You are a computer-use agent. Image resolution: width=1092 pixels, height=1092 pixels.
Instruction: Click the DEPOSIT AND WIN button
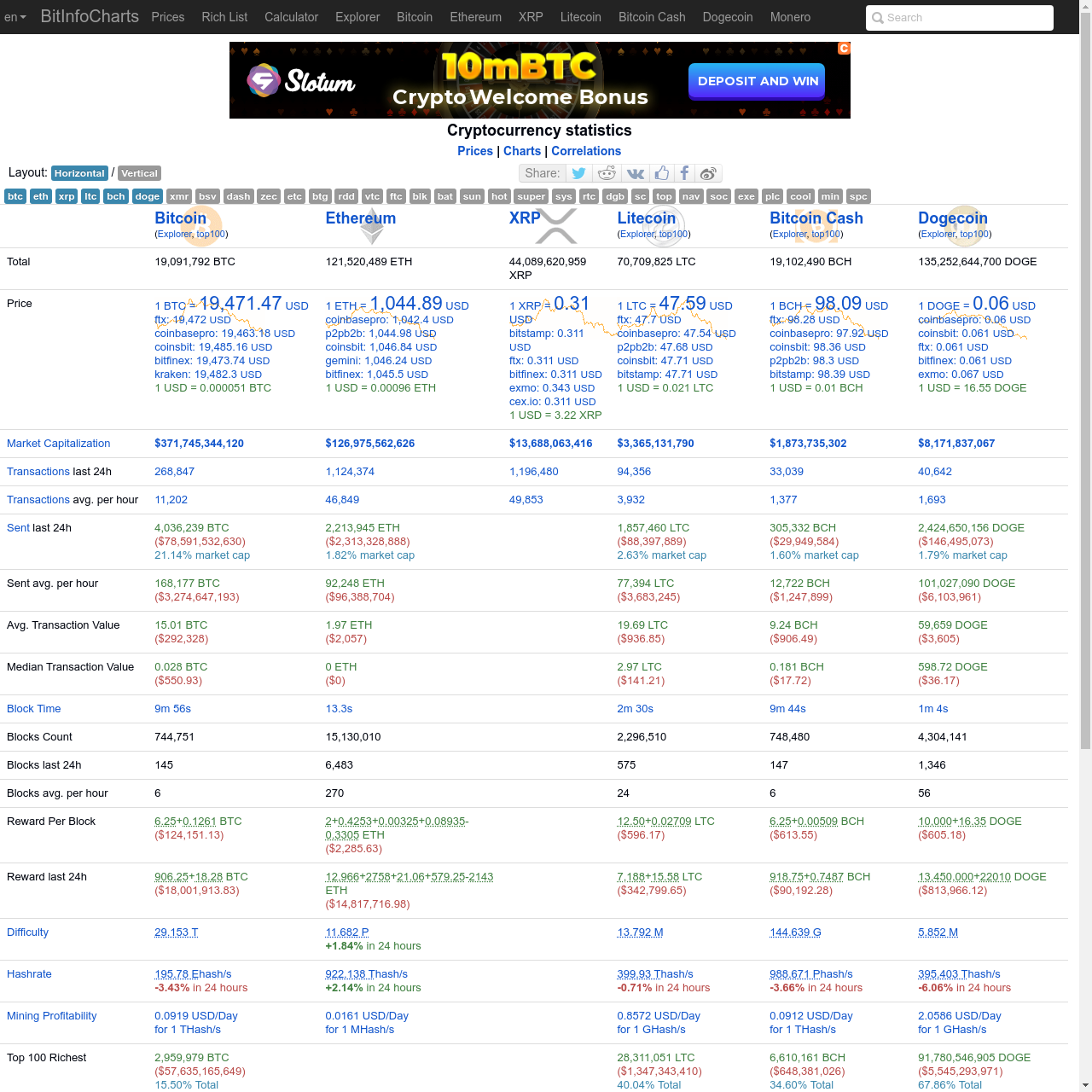click(x=757, y=81)
